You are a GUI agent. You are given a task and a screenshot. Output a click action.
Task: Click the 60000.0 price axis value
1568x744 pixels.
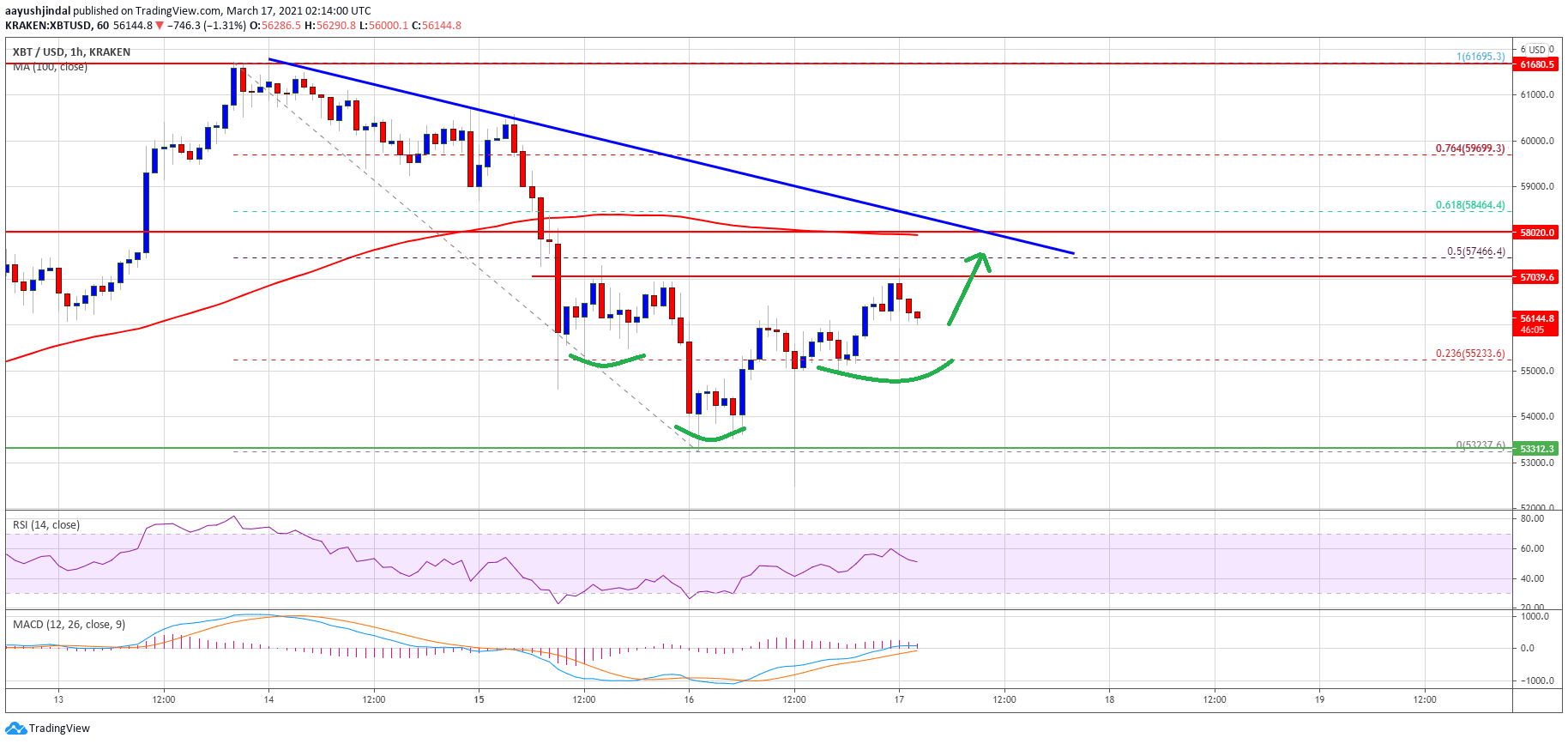pyautogui.click(x=1537, y=142)
